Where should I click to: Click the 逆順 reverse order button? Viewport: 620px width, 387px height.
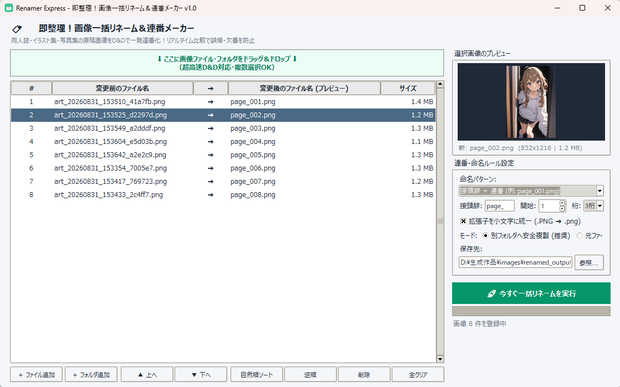tap(310, 375)
